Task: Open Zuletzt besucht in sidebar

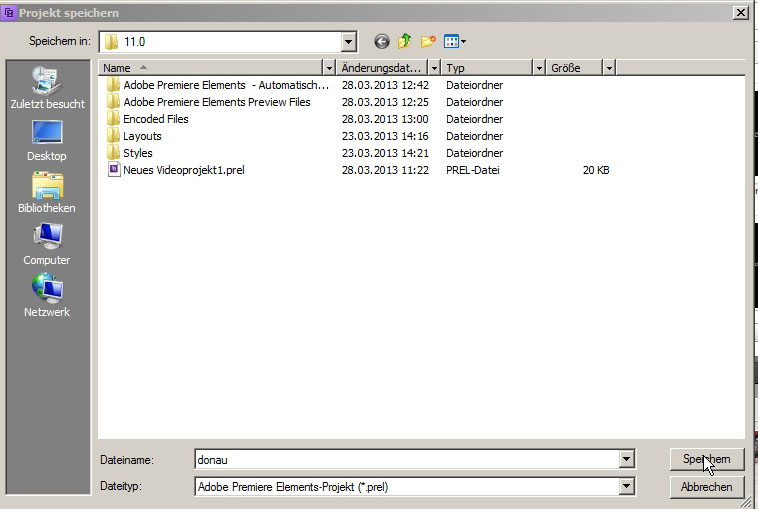Action: click(47, 87)
